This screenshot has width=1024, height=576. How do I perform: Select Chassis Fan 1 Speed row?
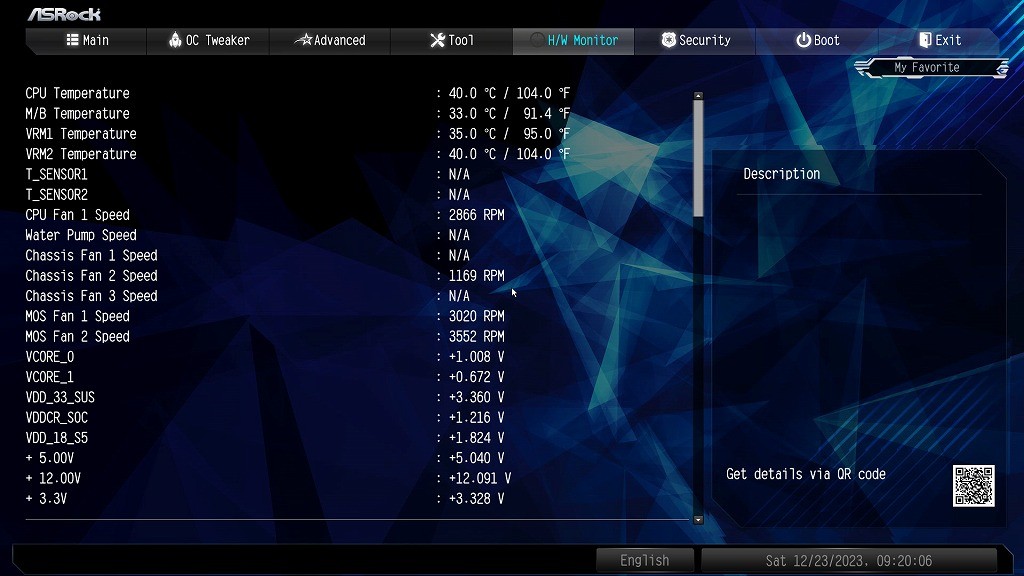(248, 255)
